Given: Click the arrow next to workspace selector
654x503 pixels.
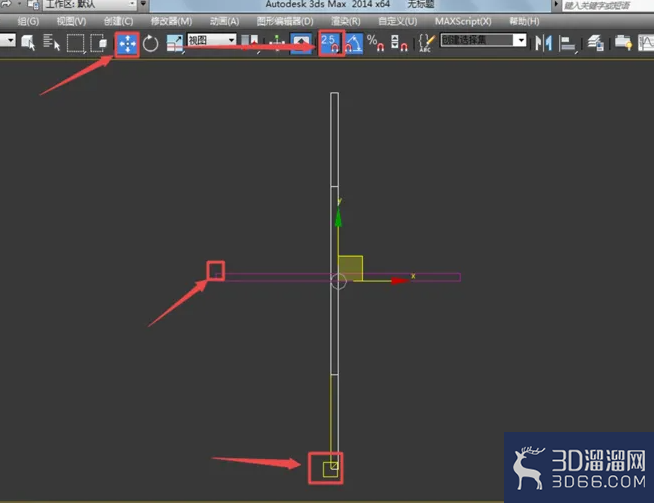Looking at the screenshot, I should tap(143, 4).
